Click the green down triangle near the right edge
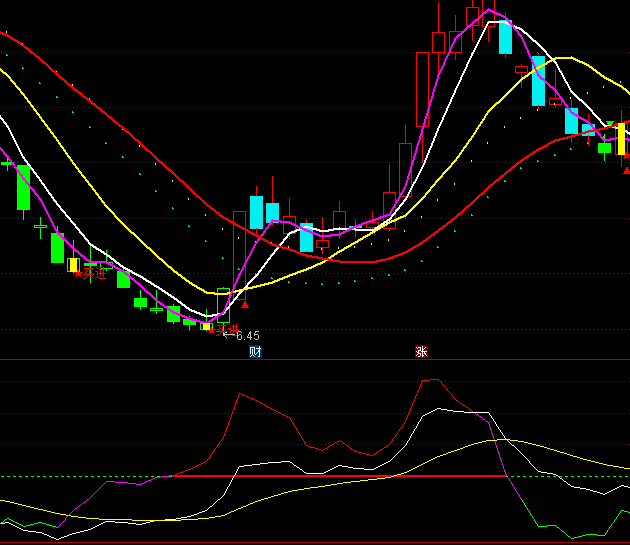 click(x=609, y=124)
